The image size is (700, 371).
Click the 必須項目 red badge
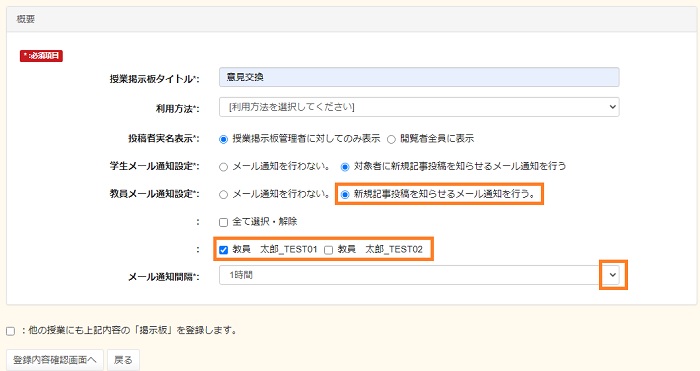pos(41,56)
